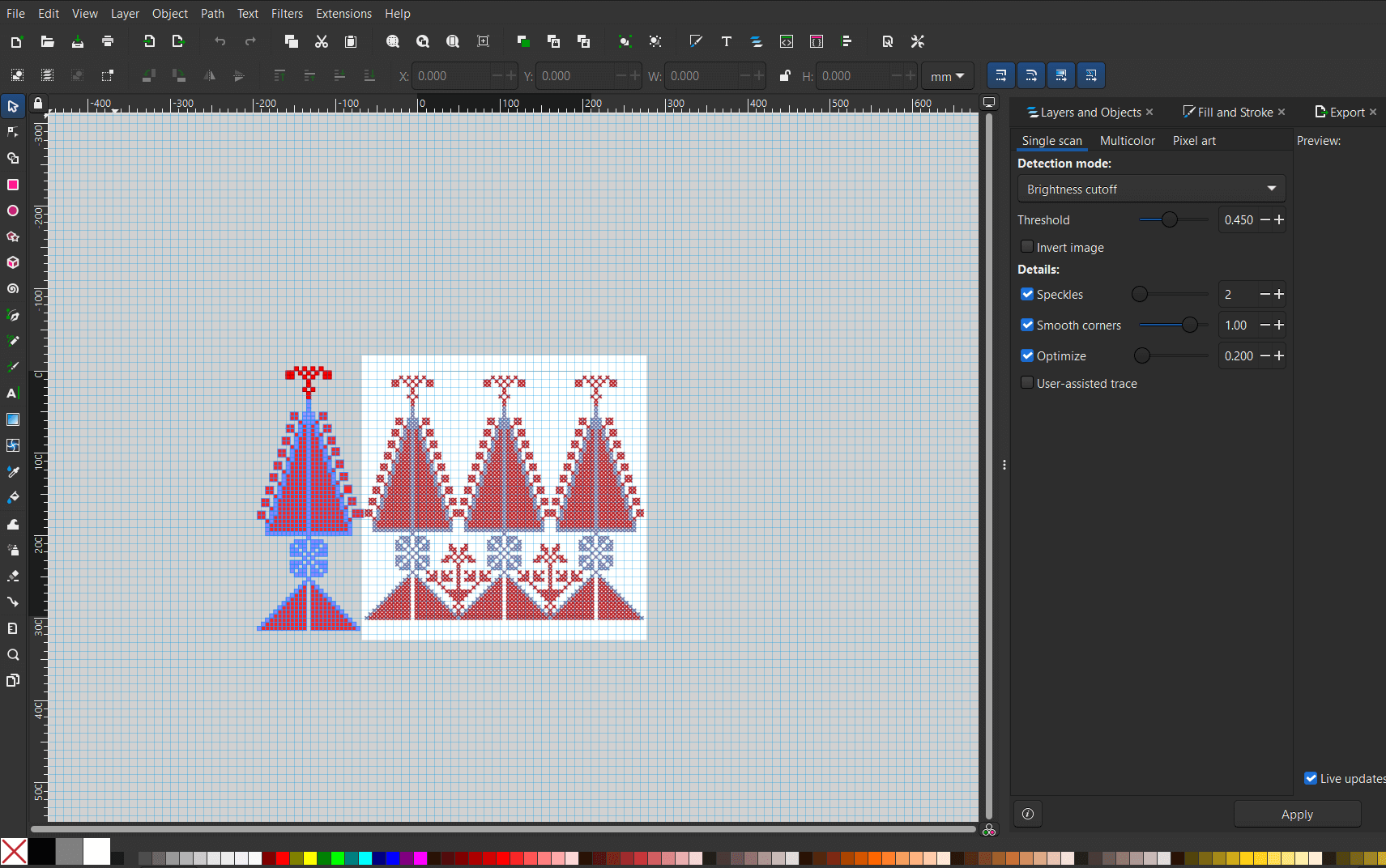The image size is (1386, 868).
Task: Choose the Spiral tool
Action: coord(13,289)
